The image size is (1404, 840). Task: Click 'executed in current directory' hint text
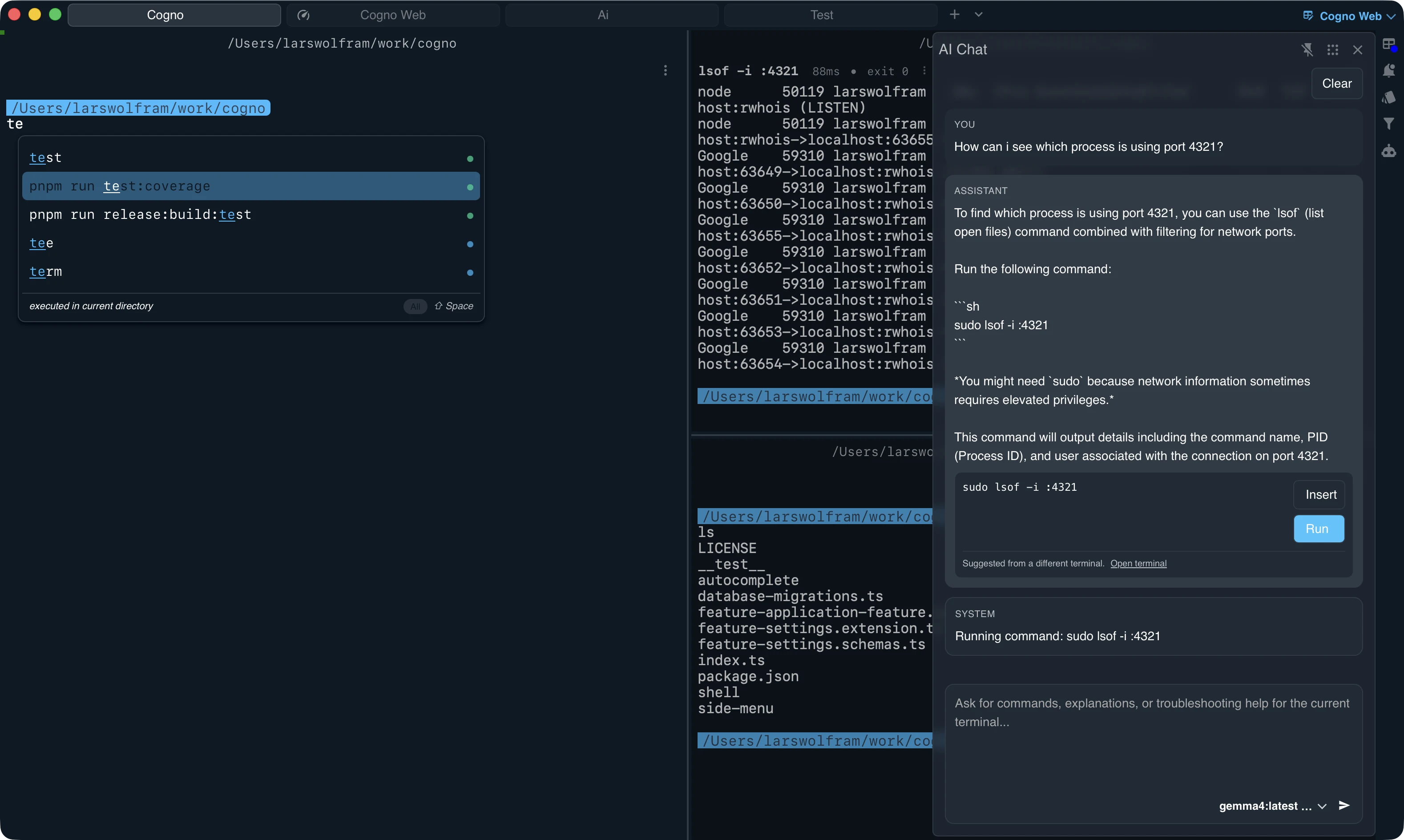[91, 306]
